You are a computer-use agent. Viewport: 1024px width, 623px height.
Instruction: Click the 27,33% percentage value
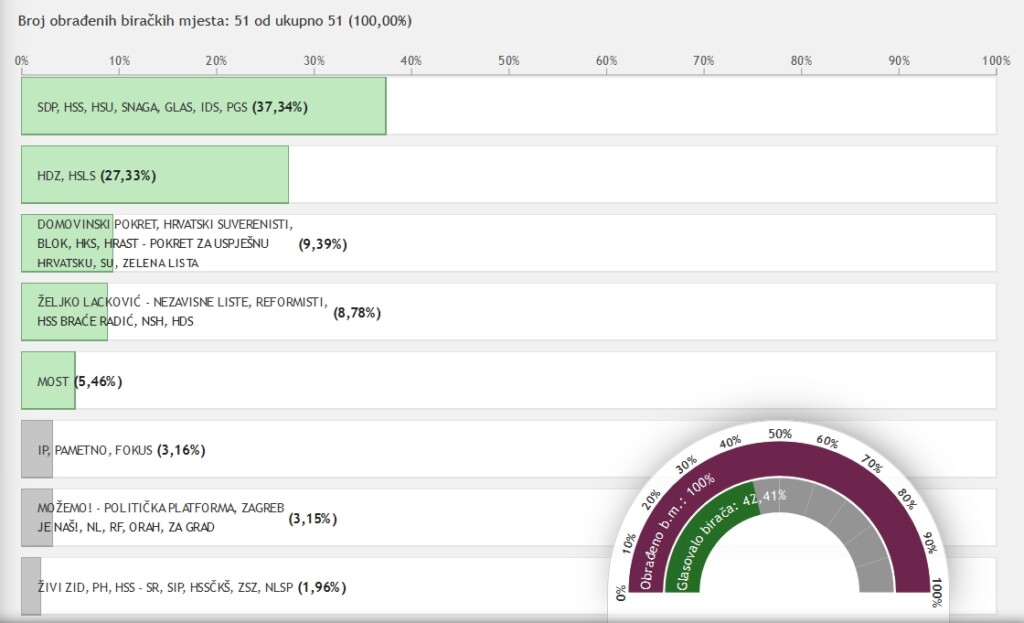tap(128, 175)
